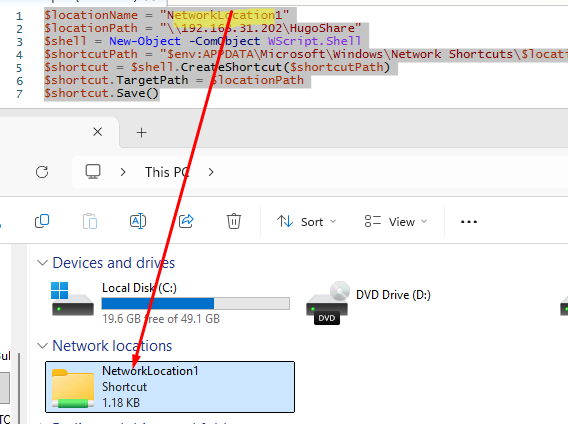Click the Devices and drives heading
The image size is (568, 424).
114,263
